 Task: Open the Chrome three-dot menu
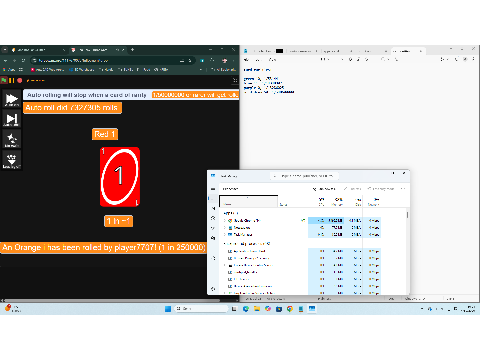[x=234, y=60]
